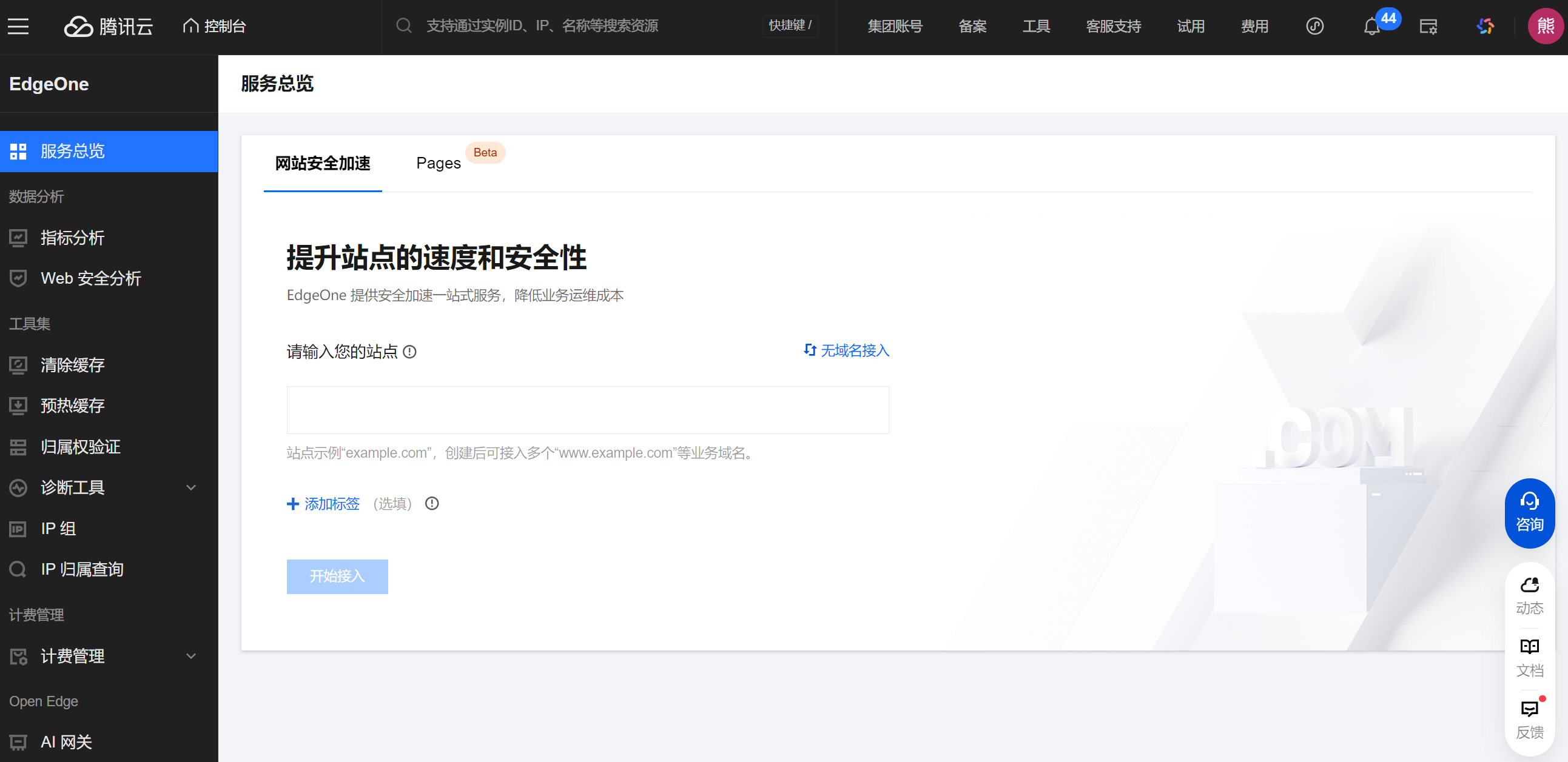Viewport: 1568px width, 762px height.
Task: Click the IP 组 icon
Action: click(18, 529)
